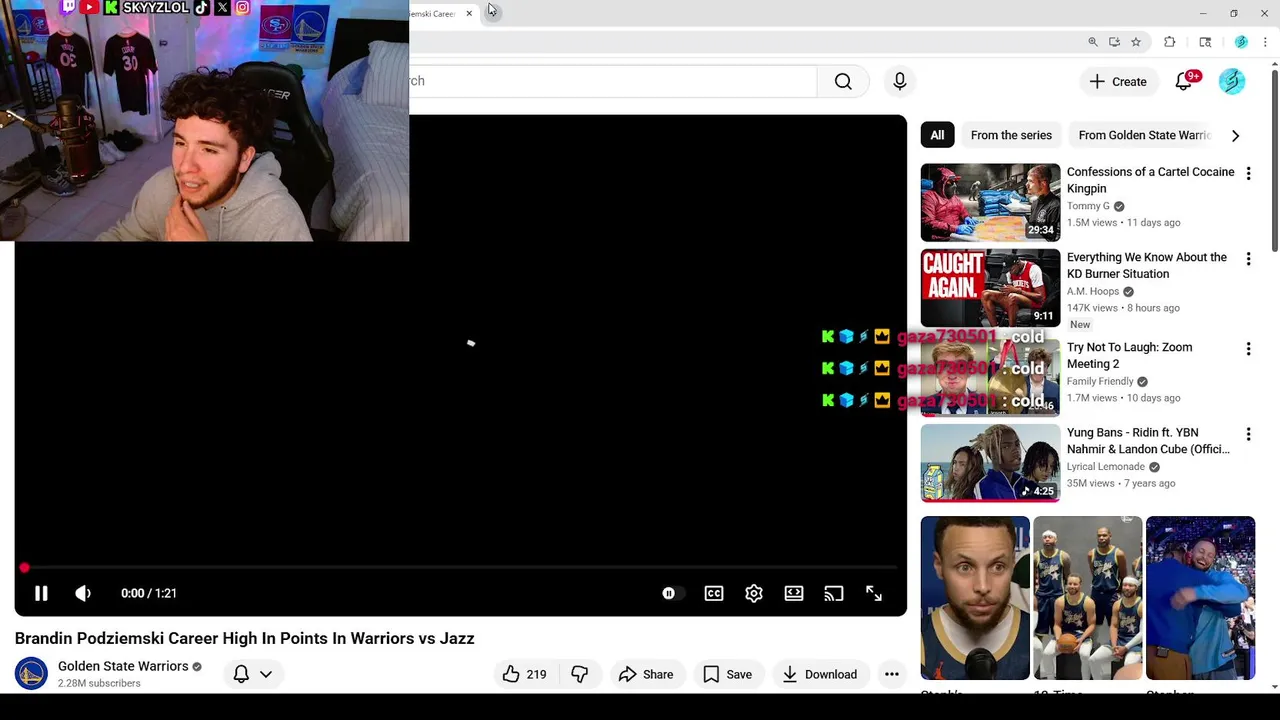This screenshot has height=720, width=1280.
Task: Save video to a playlist
Action: [x=728, y=674]
